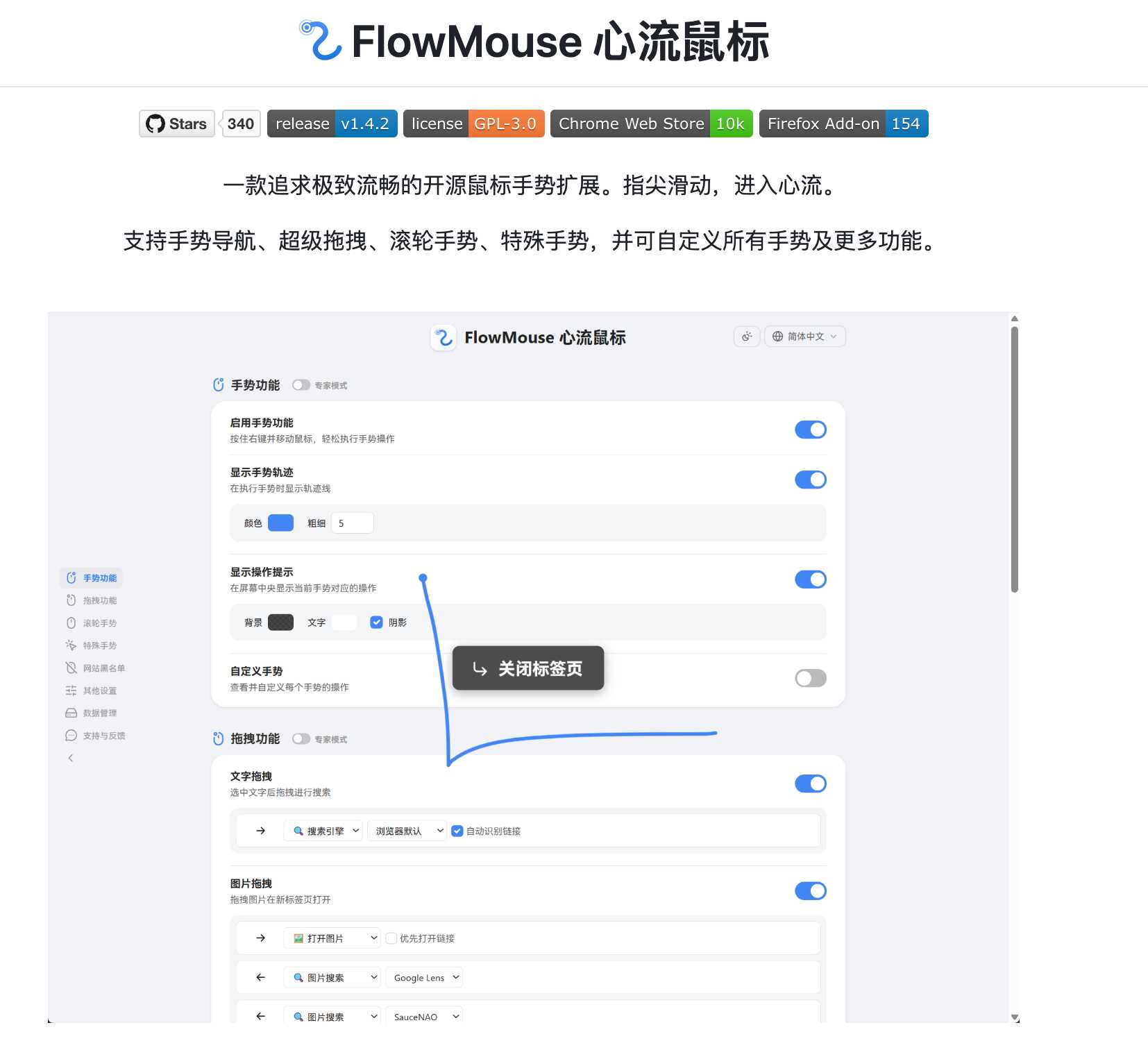1148x1041 pixels.
Task: Open the white 文字 color swatch
Action: (344, 623)
